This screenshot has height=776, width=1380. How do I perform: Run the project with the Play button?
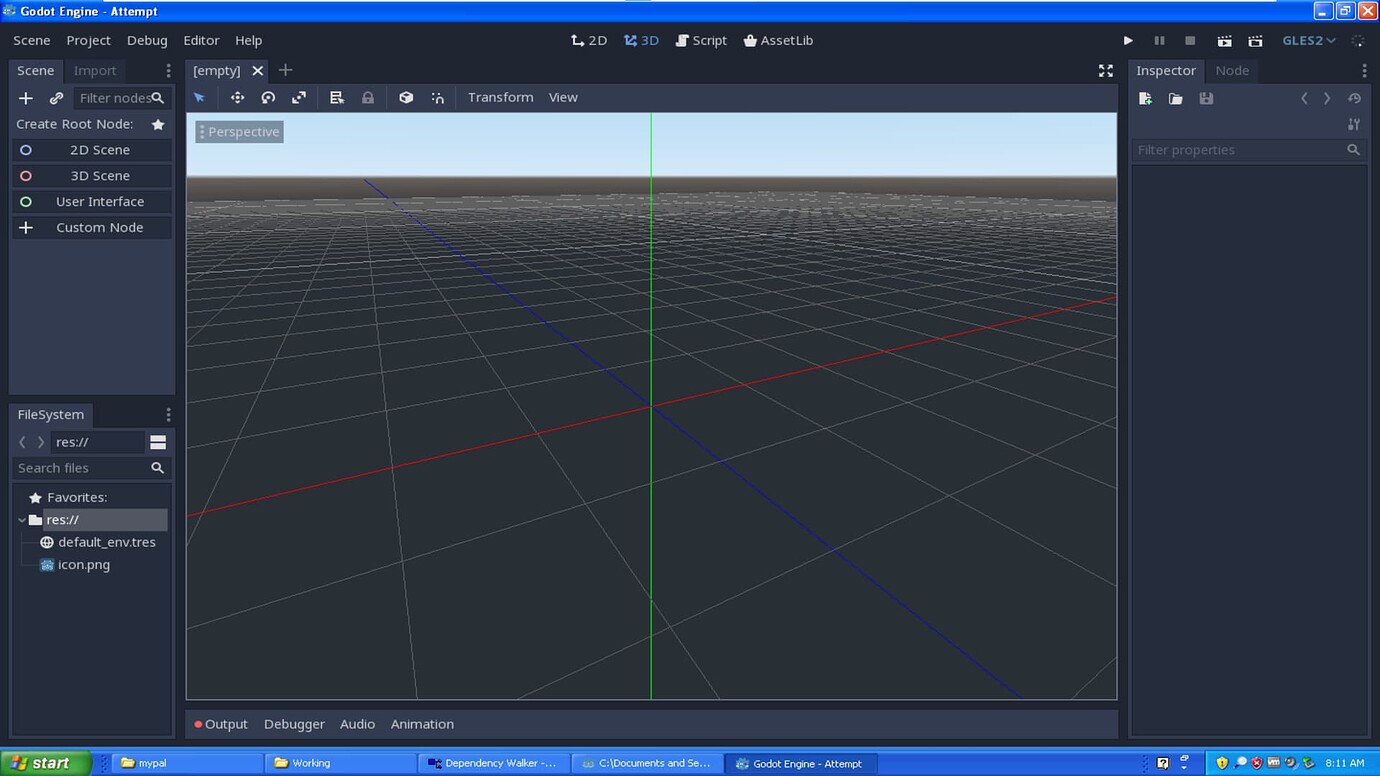click(x=1128, y=40)
